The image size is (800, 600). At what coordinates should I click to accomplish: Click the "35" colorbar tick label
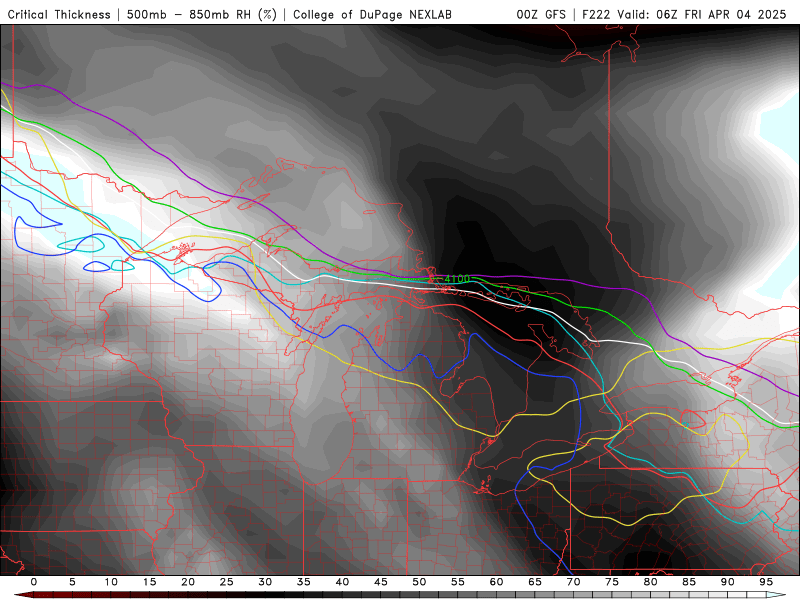tap(304, 582)
